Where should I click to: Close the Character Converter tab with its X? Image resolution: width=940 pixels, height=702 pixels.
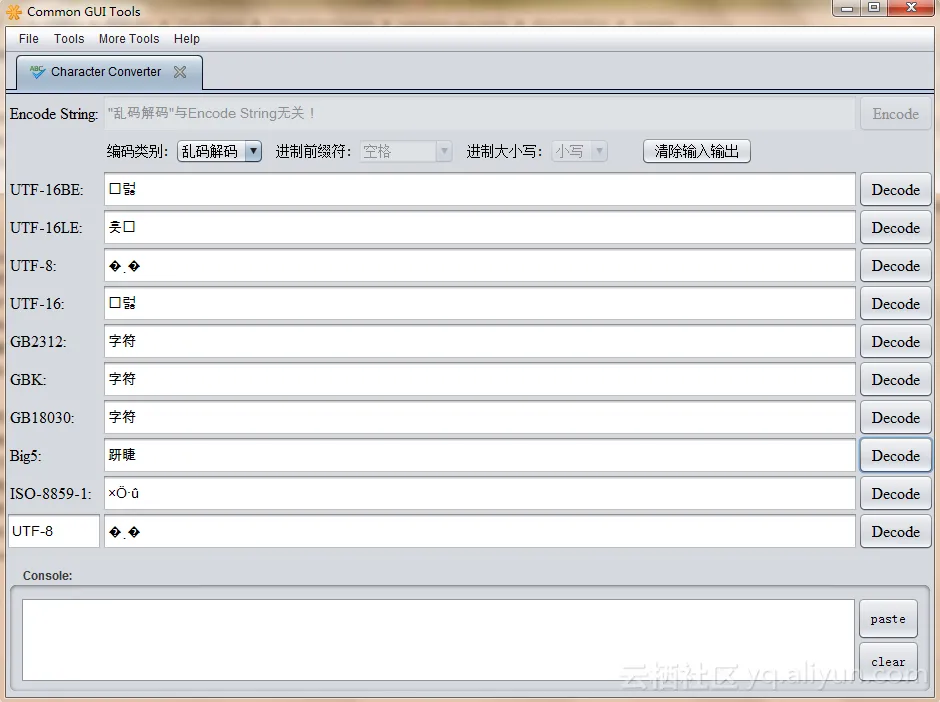pos(180,72)
